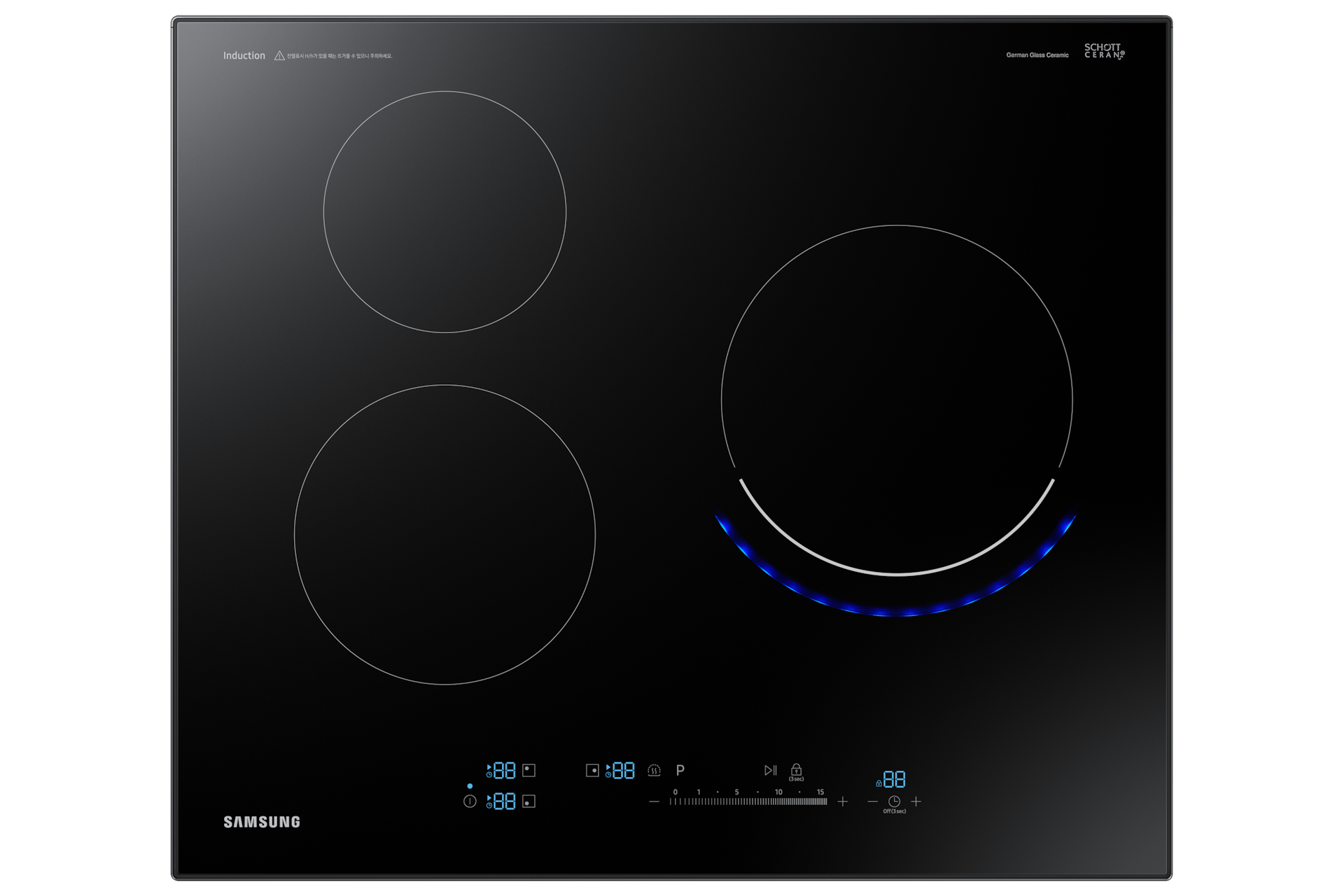Click the SAMSUNG logo on the cooktop
Viewport: 1344px width, 896px height.
point(262,822)
